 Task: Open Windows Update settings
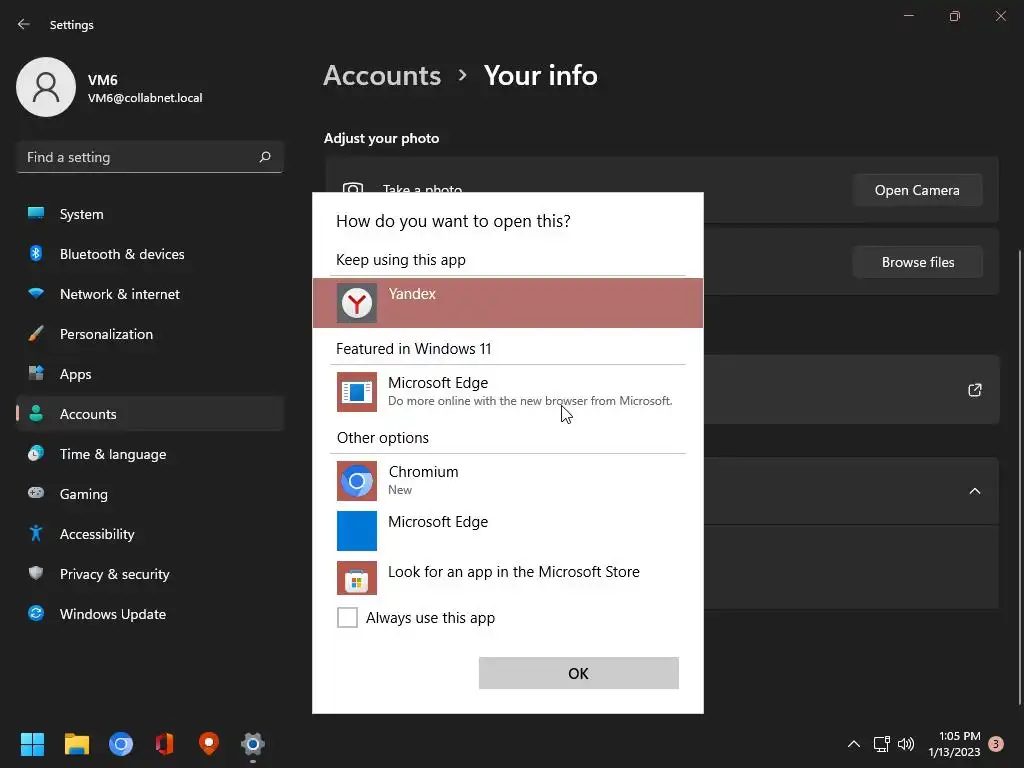point(112,614)
